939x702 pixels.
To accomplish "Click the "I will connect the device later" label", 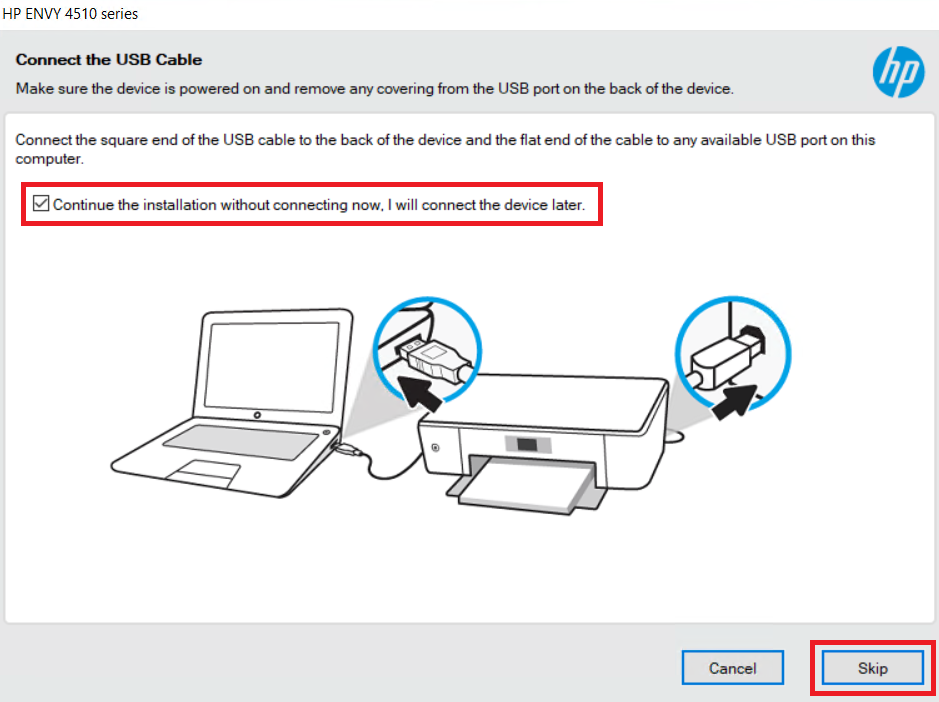I will tap(486, 205).
